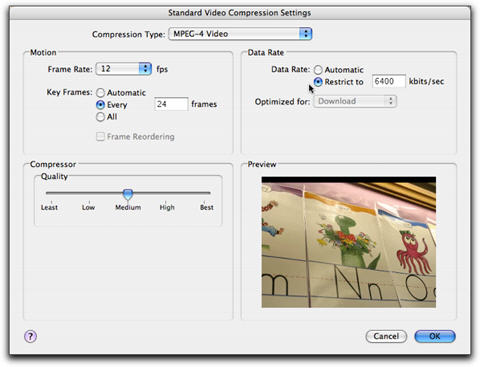The image size is (480, 367).
Task: Open the disabled Optimized for Download dropdown
Action: 355,101
